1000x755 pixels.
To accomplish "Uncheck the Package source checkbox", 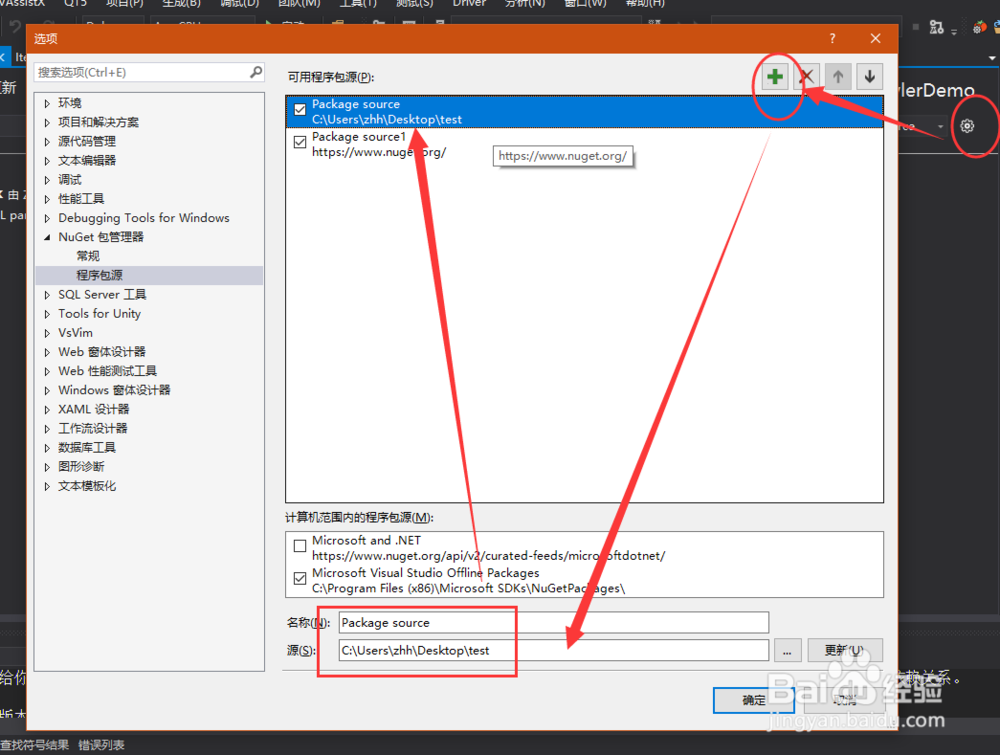I will (300, 109).
